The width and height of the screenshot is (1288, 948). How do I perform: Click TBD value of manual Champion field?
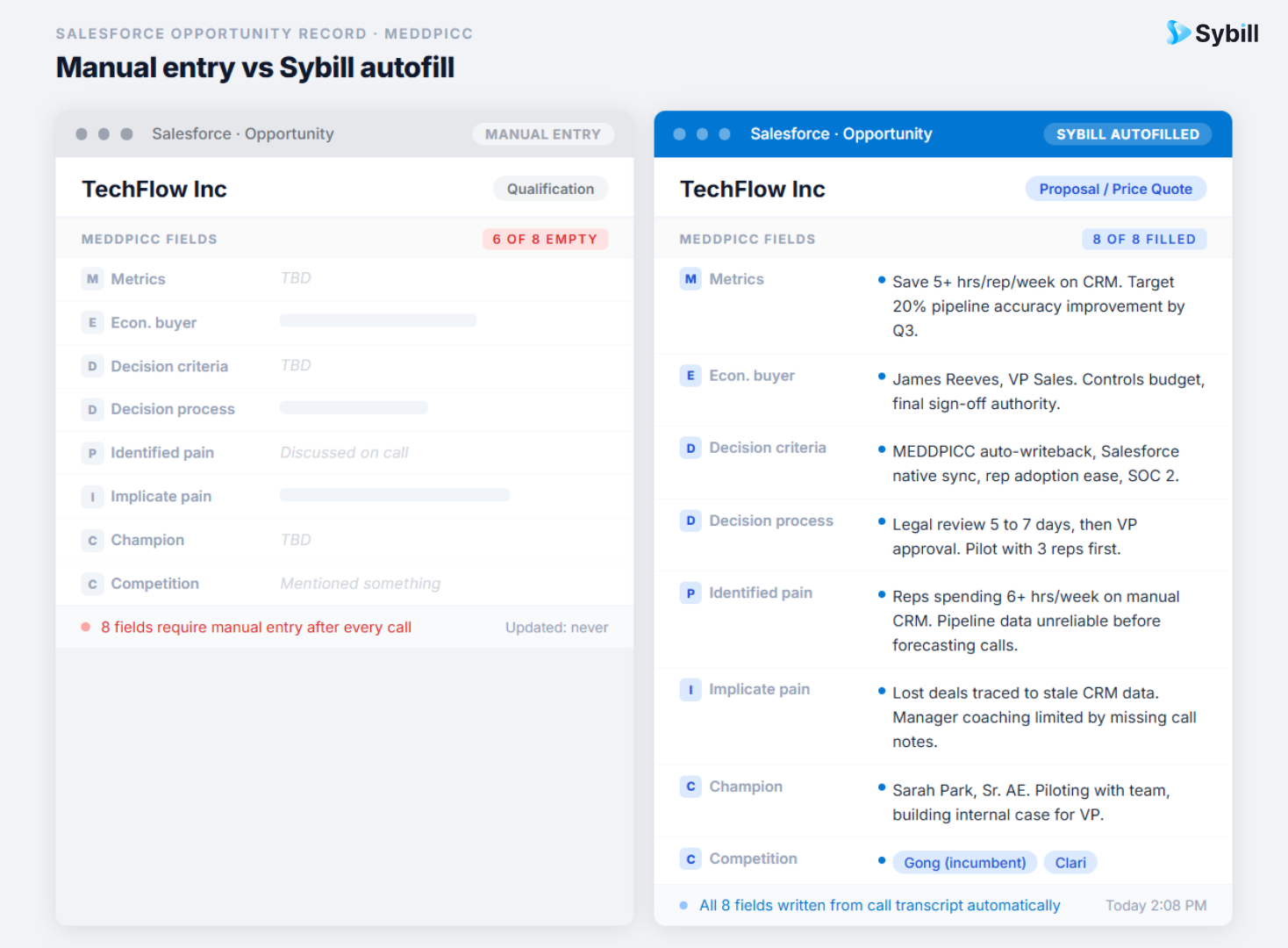(x=296, y=540)
